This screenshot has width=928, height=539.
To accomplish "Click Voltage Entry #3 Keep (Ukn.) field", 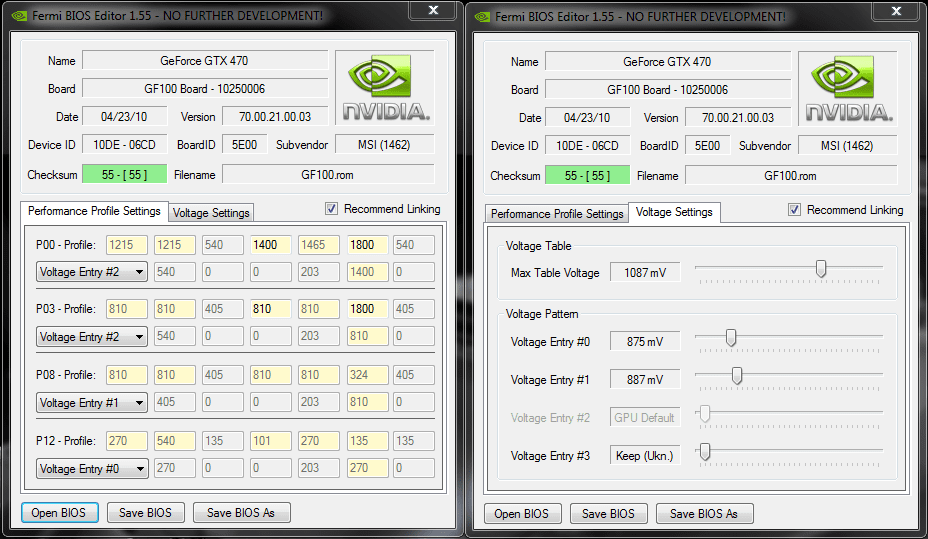I will click(x=645, y=456).
